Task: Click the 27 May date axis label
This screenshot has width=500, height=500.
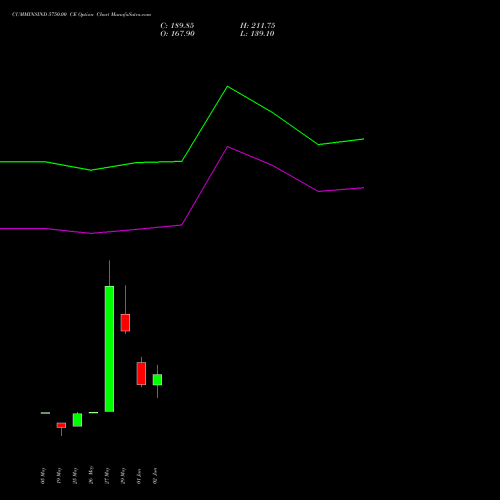Action: 107,476
